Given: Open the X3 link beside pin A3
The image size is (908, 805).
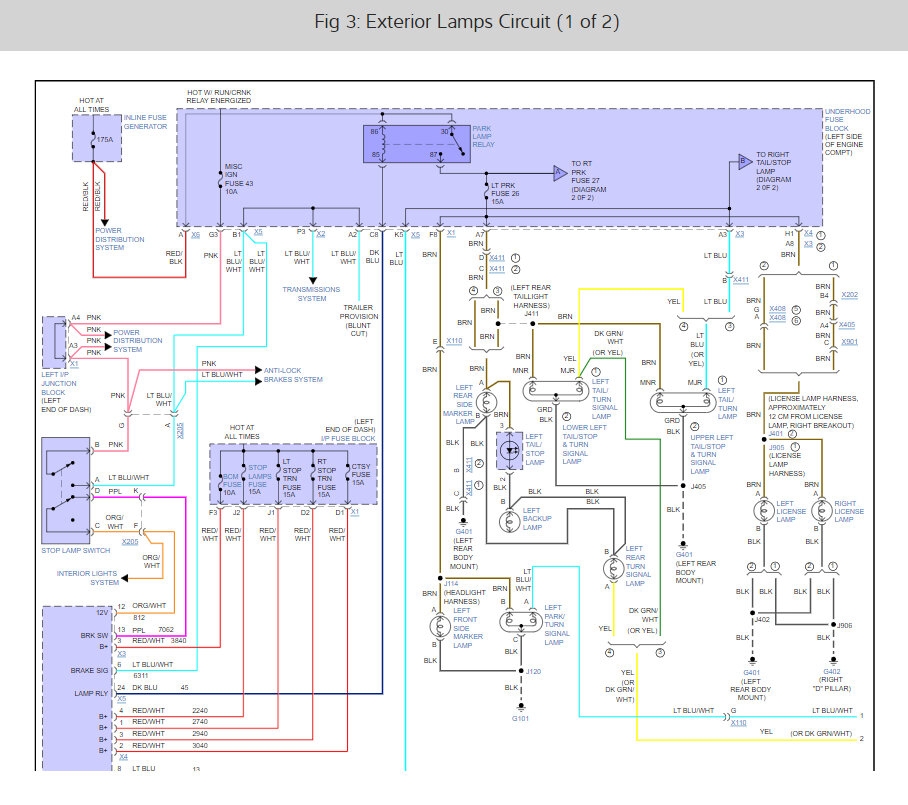Looking at the screenshot, I should pos(739,233).
